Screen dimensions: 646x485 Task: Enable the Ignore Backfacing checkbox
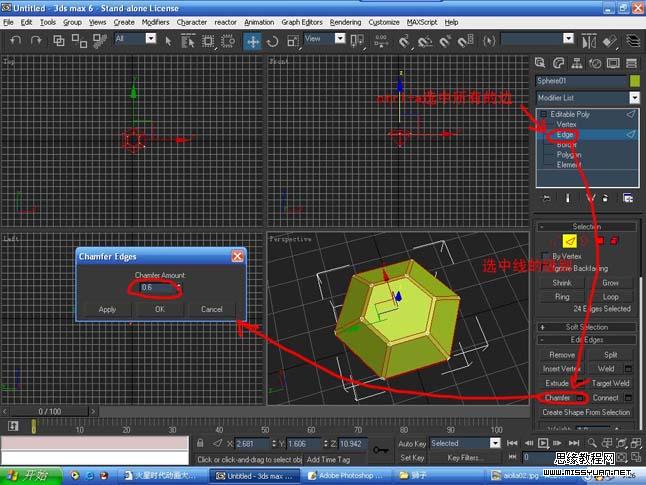point(545,268)
